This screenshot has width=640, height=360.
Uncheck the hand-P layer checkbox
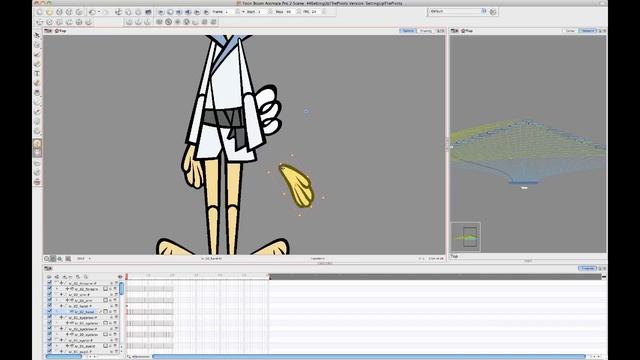tap(49, 306)
